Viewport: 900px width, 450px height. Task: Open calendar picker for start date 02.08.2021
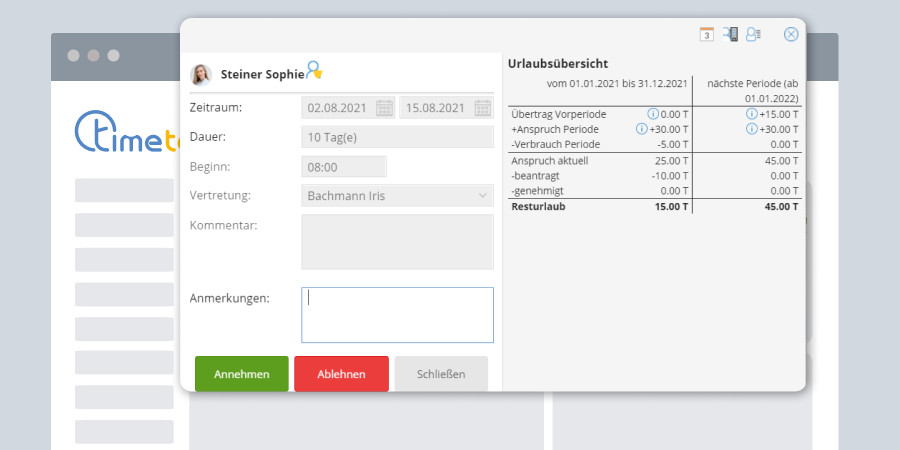tap(384, 108)
